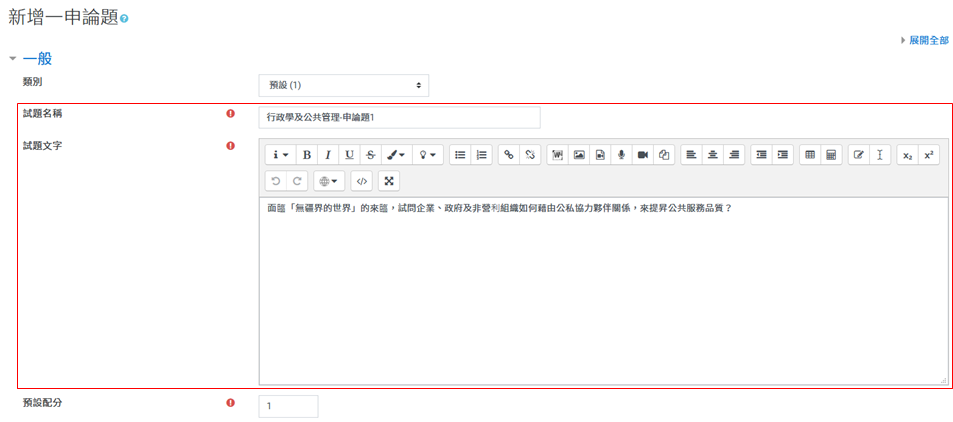Center align the text

click(712, 155)
